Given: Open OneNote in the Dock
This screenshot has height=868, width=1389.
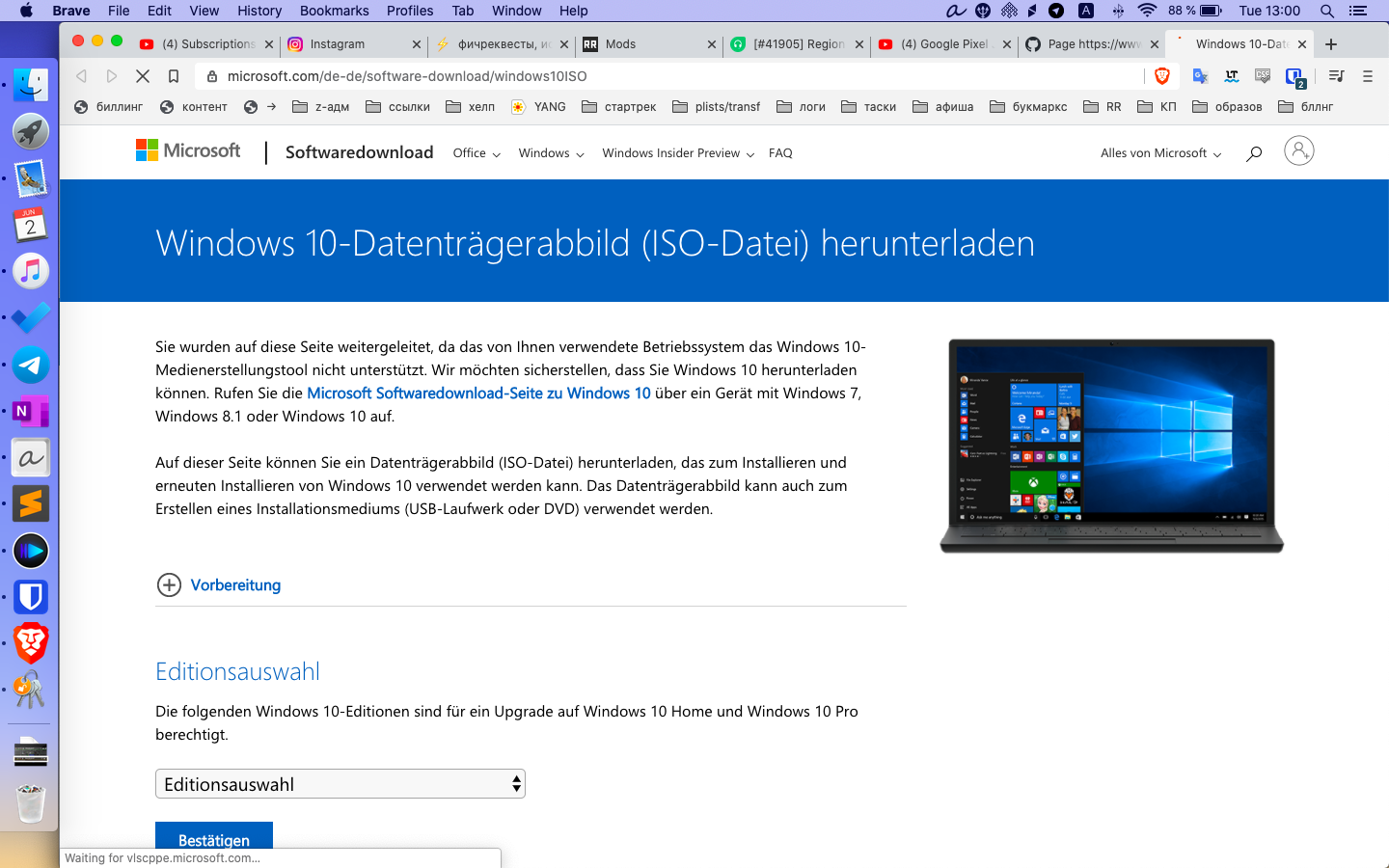Looking at the screenshot, I should click(x=31, y=412).
